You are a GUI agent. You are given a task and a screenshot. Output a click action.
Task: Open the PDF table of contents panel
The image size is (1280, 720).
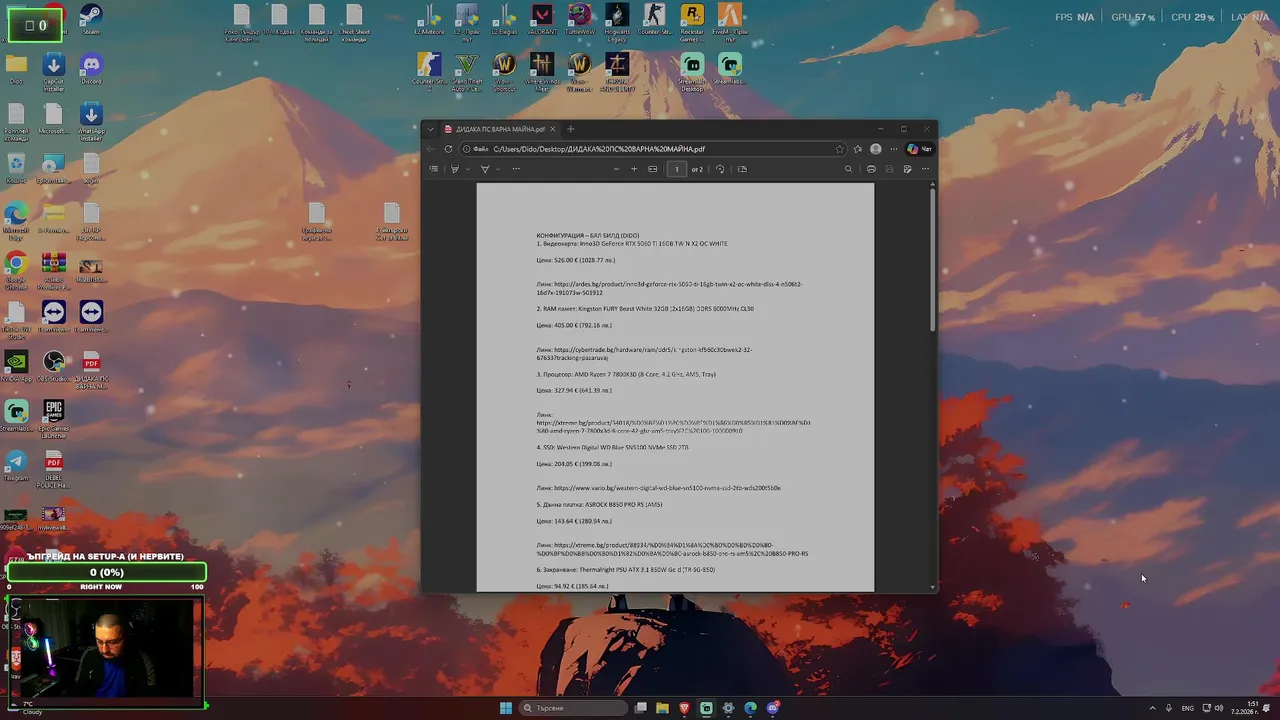click(x=433, y=169)
